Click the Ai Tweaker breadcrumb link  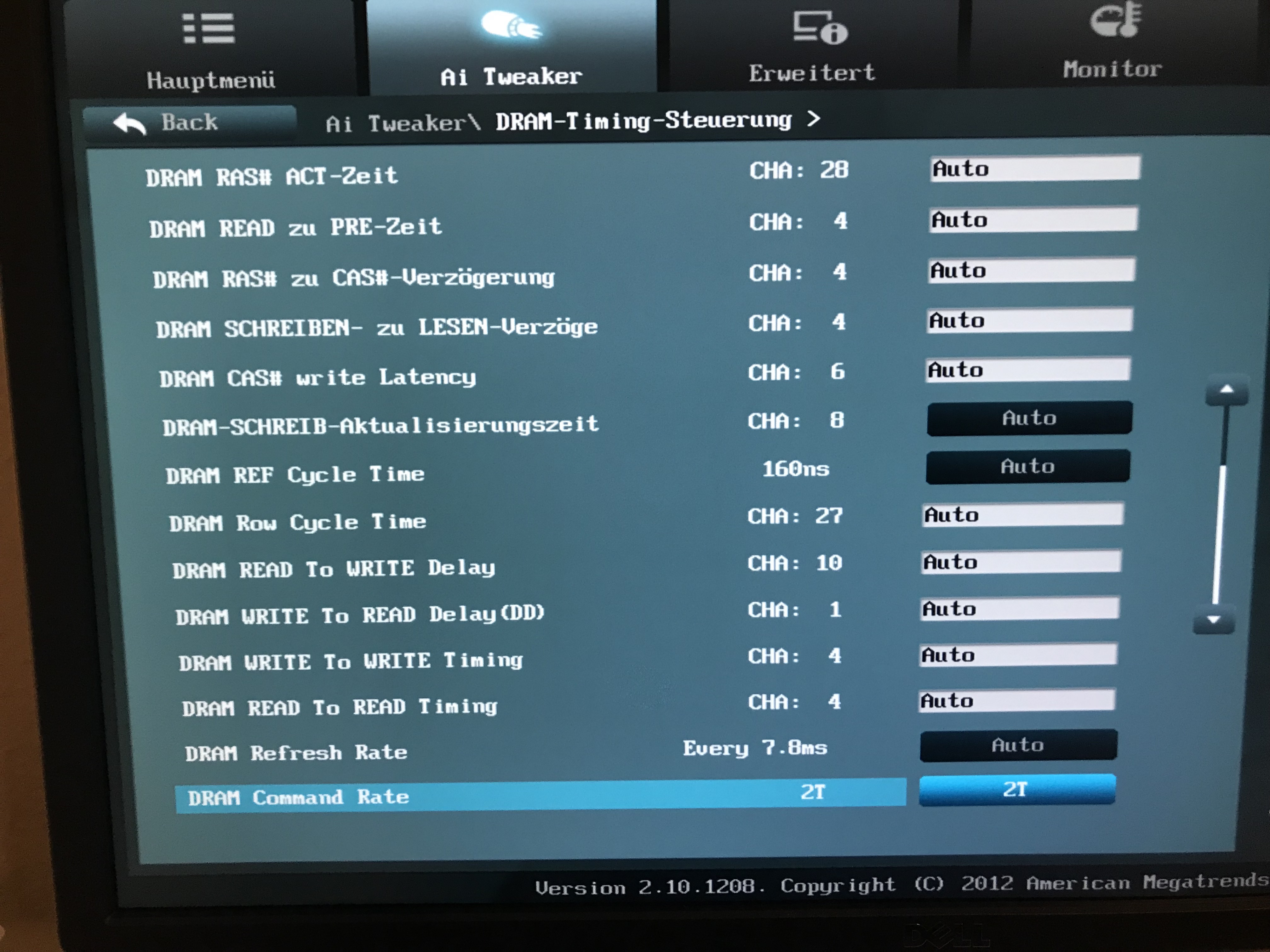(x=396, y=123)
